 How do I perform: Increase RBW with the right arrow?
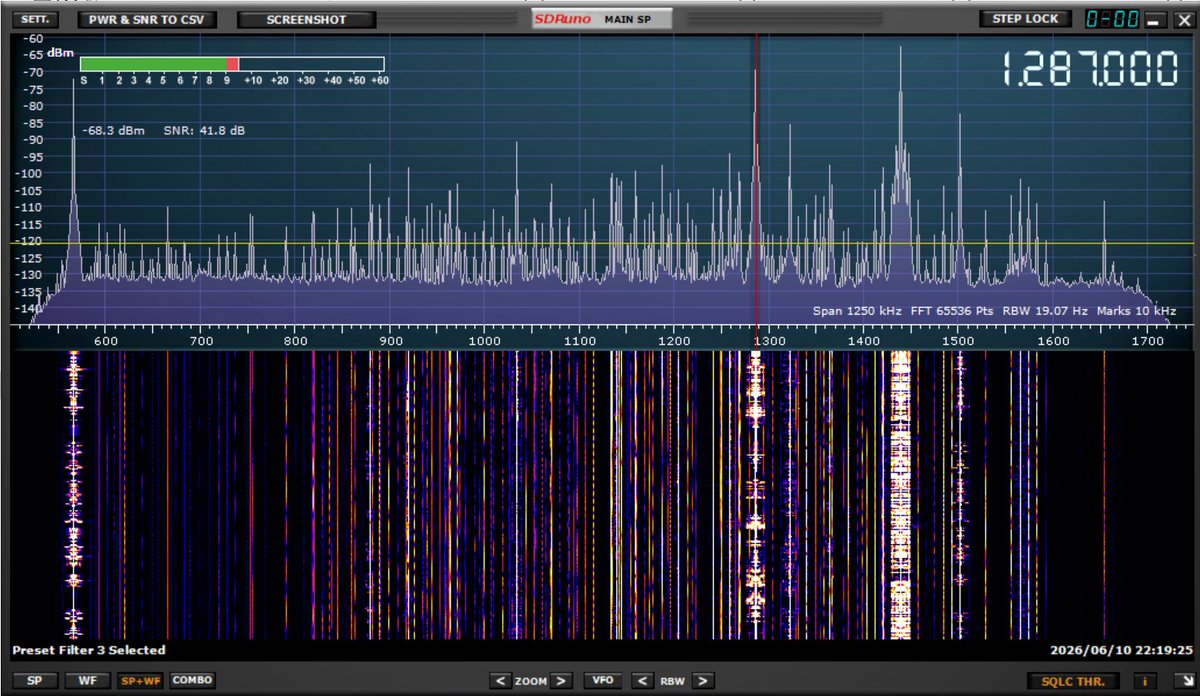click(703, 681)
